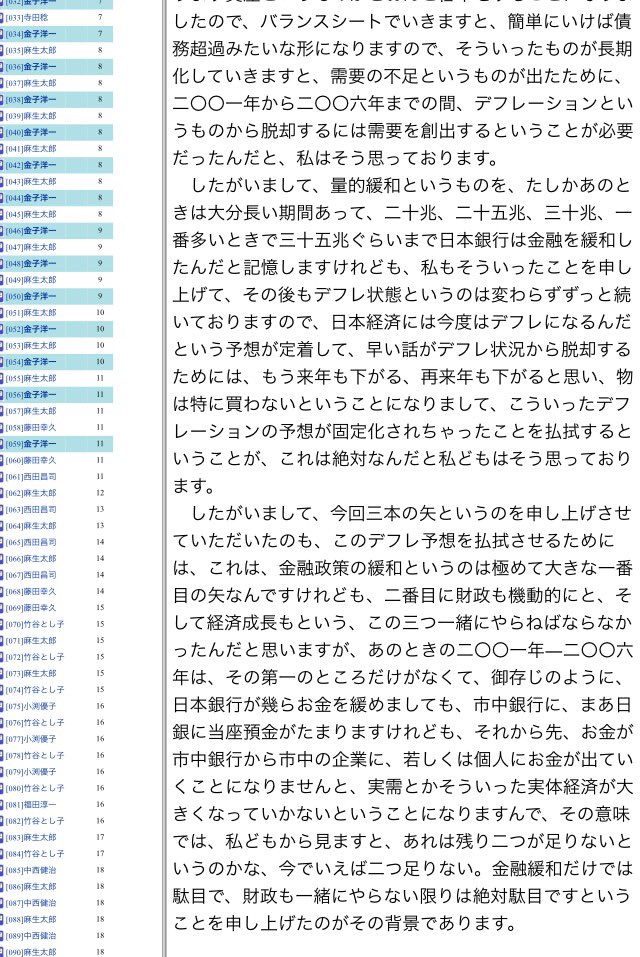Open speech [062]麻生太郎

click(x=31, y=493)
